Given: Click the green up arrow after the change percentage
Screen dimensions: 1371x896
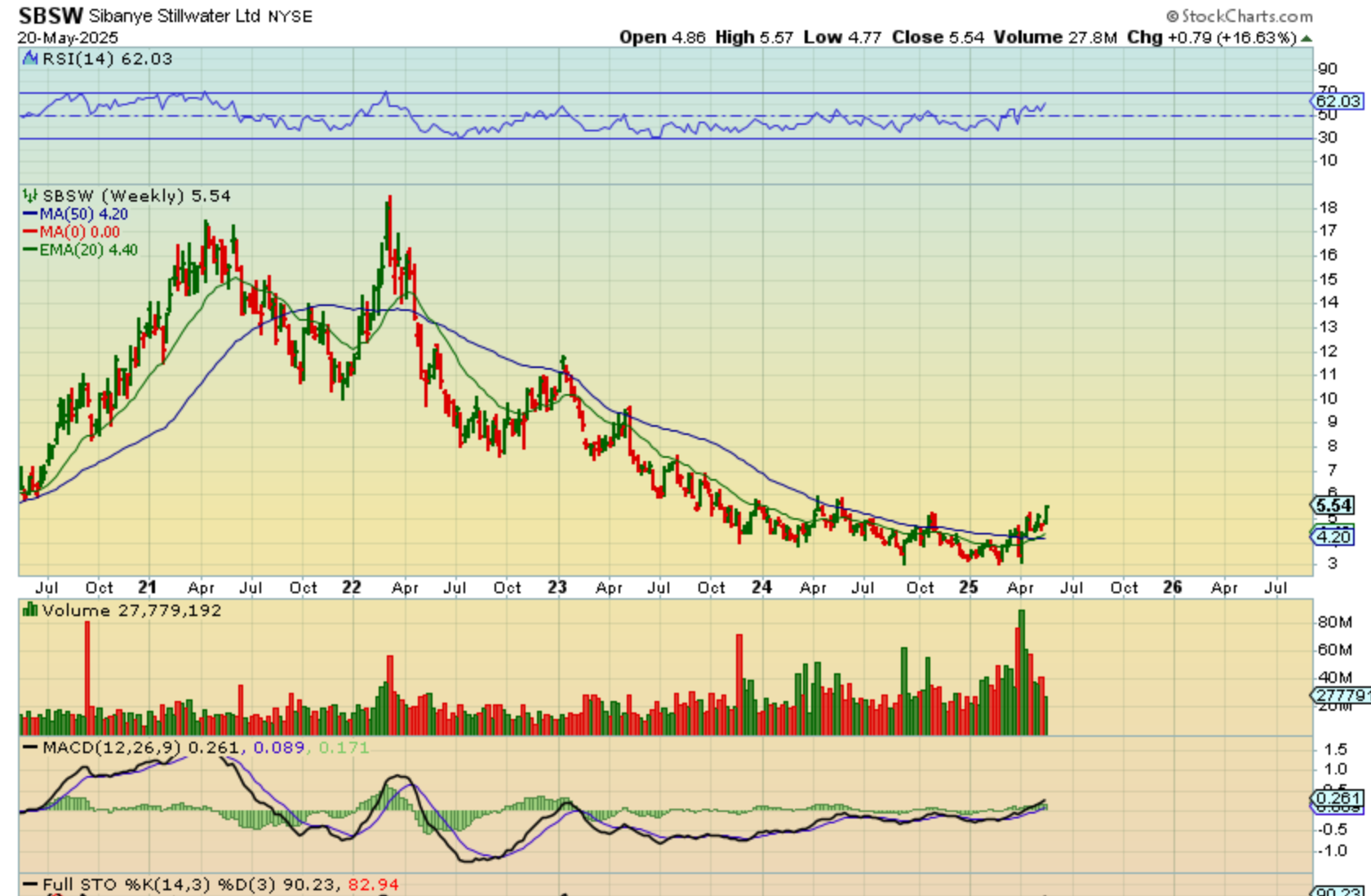Looking at the screenshot, I should (x=1307, y=38).
